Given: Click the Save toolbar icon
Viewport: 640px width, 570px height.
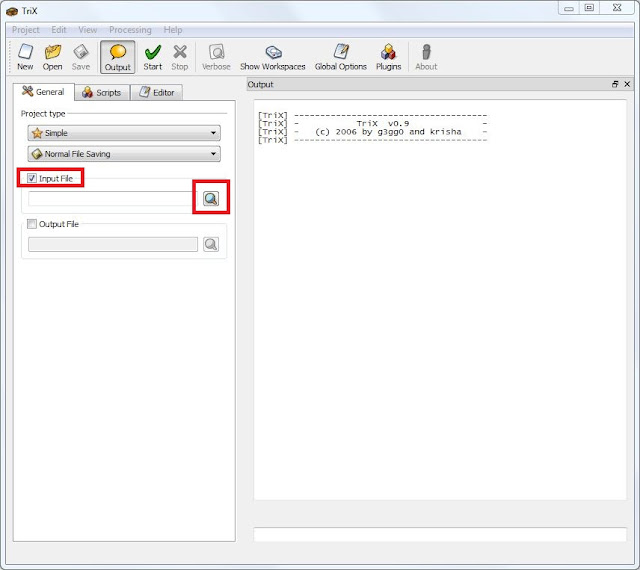Looking at the screenshot, I should pyautogui.click(x=81, y=57).
